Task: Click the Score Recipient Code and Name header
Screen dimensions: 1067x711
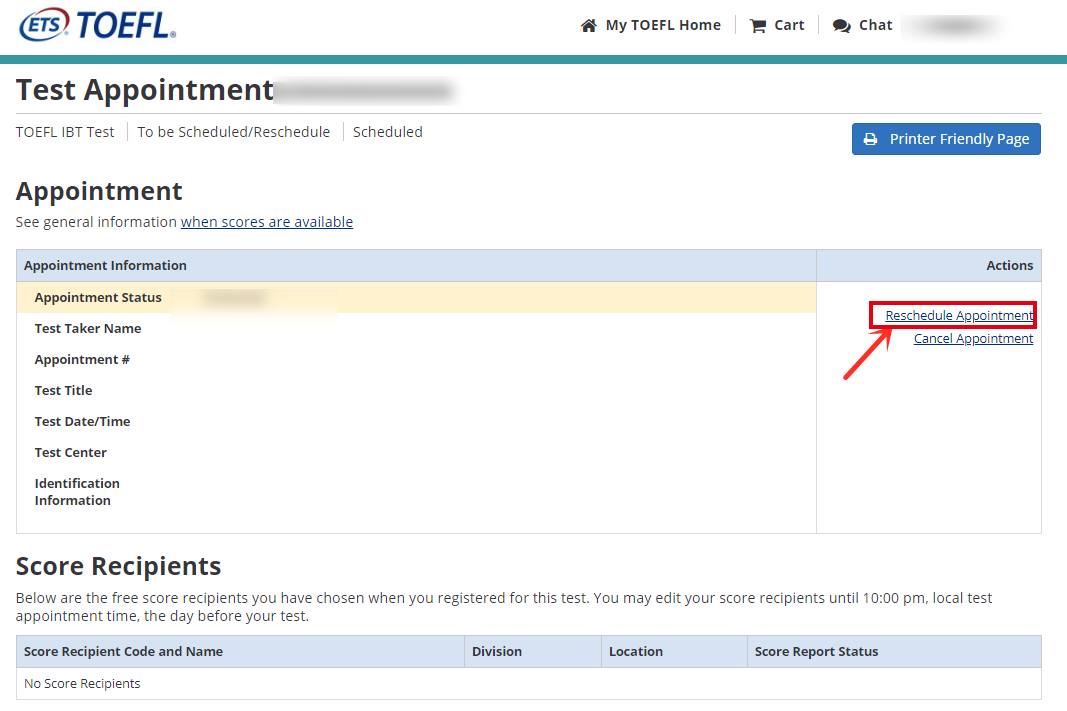Action: coord(123,652)
